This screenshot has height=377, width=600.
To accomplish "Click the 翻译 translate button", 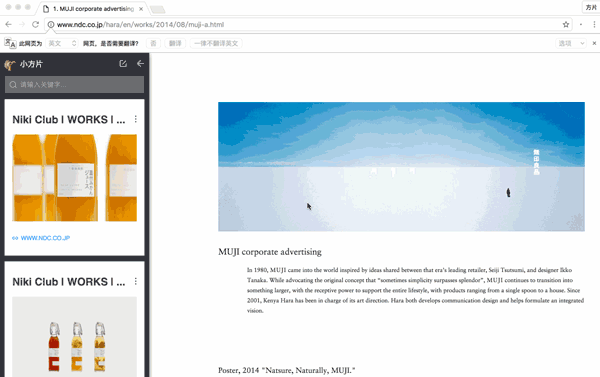I will [x=175, y=43].
